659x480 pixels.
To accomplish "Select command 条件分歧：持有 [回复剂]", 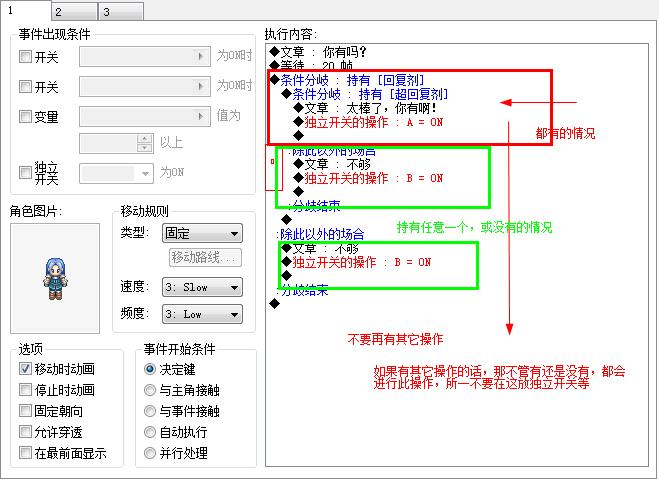I will click(347, 80).
